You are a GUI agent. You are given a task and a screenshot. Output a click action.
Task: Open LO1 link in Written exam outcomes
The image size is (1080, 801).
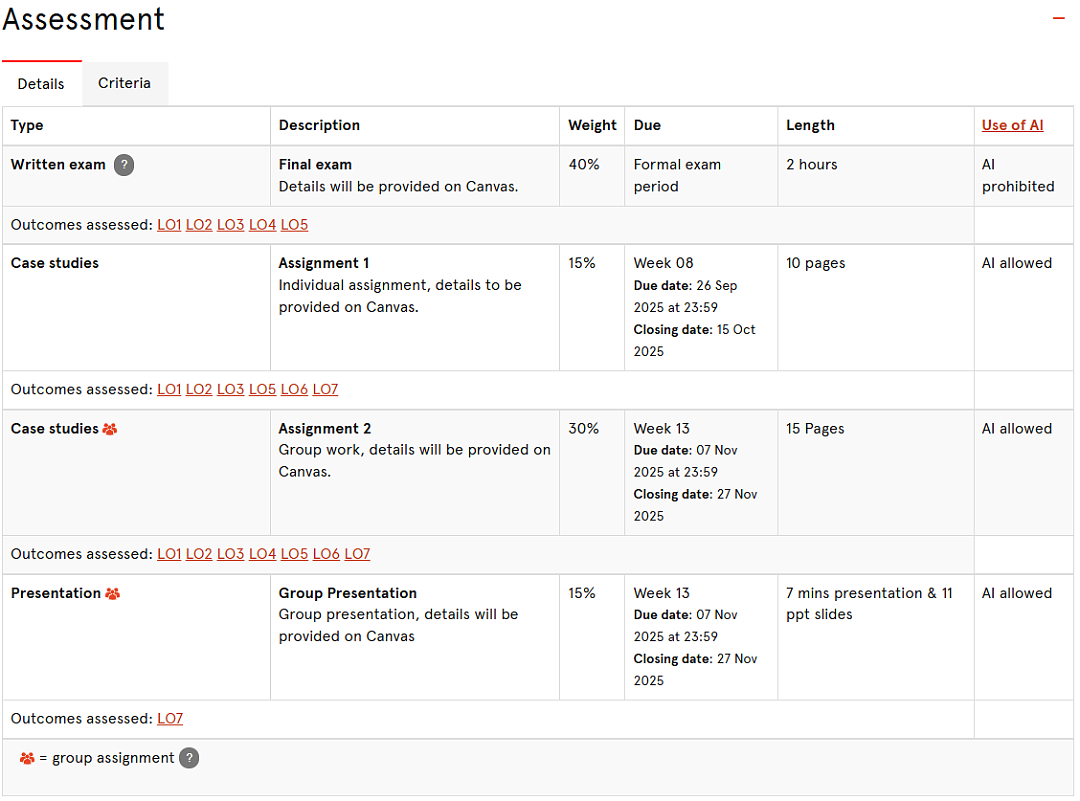[169, 225]
